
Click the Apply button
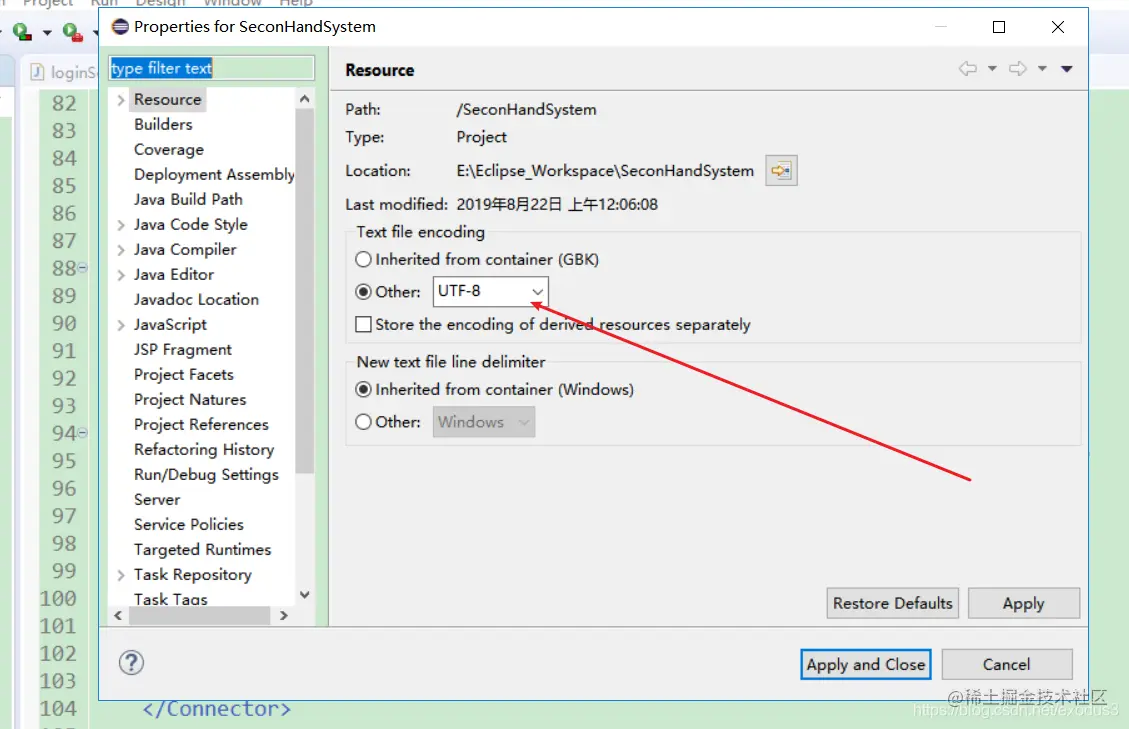(x=1024, y=604)
